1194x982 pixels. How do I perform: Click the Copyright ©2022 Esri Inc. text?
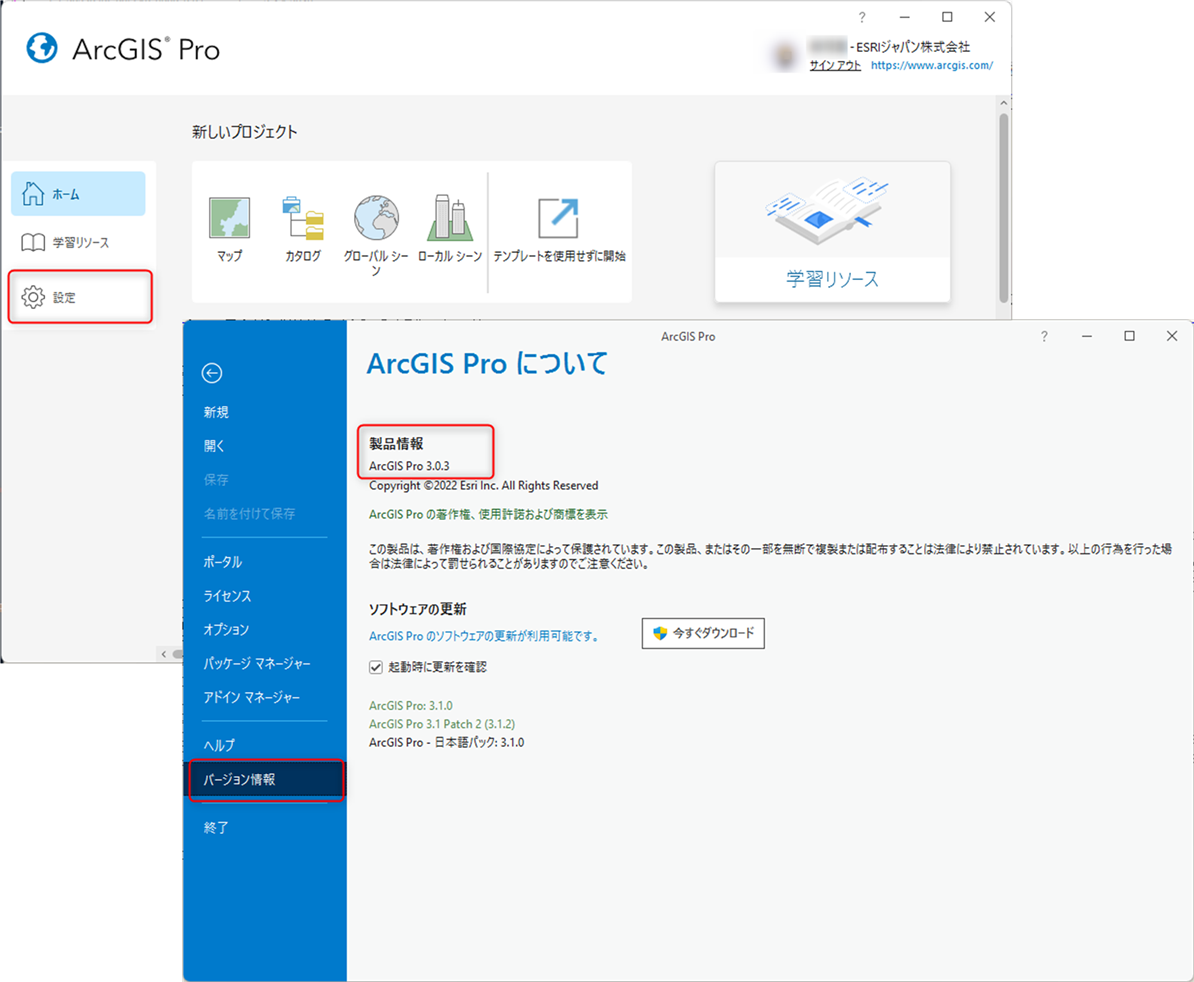484,486
